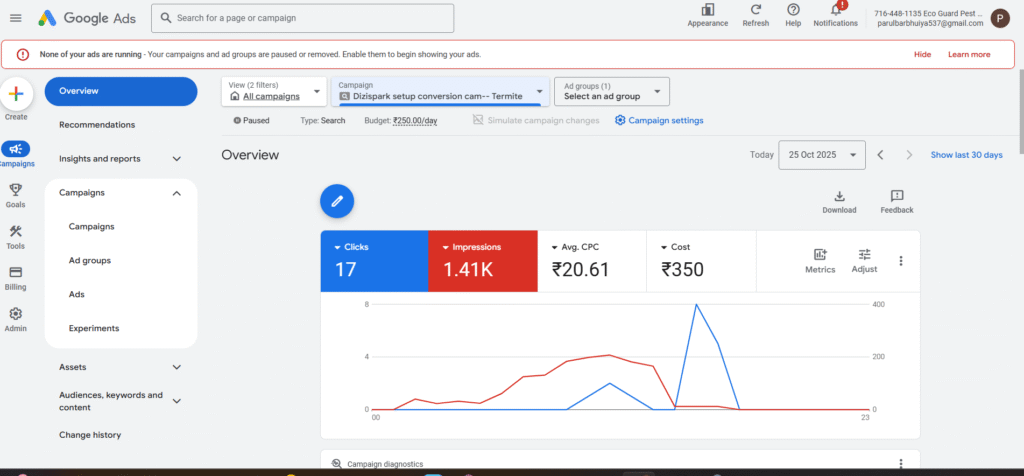
Task: Click the Refresh icon in header
Action: point(756,11)
